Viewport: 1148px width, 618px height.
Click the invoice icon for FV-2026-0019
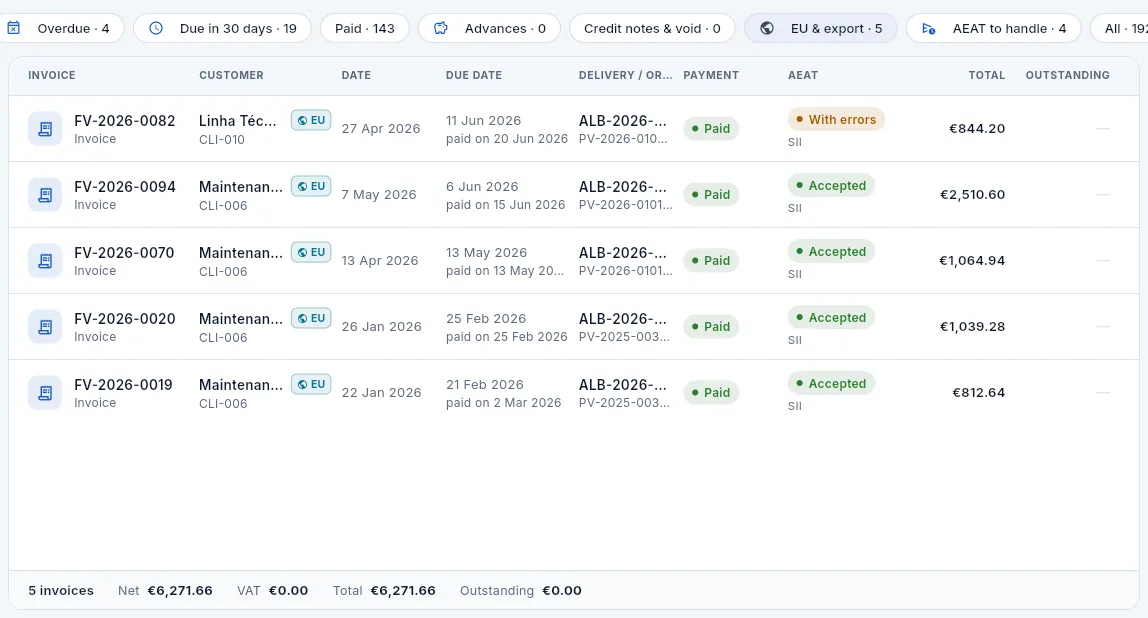45,392
